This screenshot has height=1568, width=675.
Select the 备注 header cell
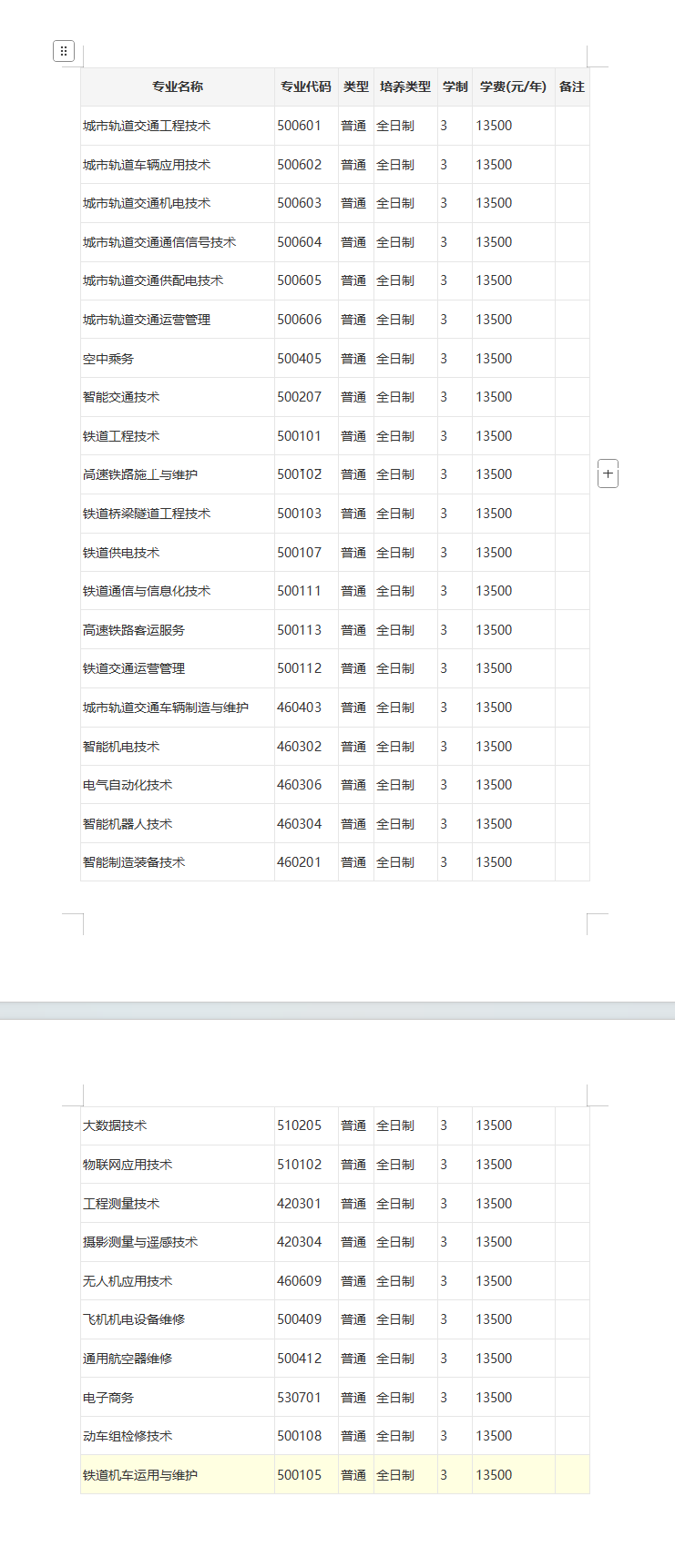point(572,87)
